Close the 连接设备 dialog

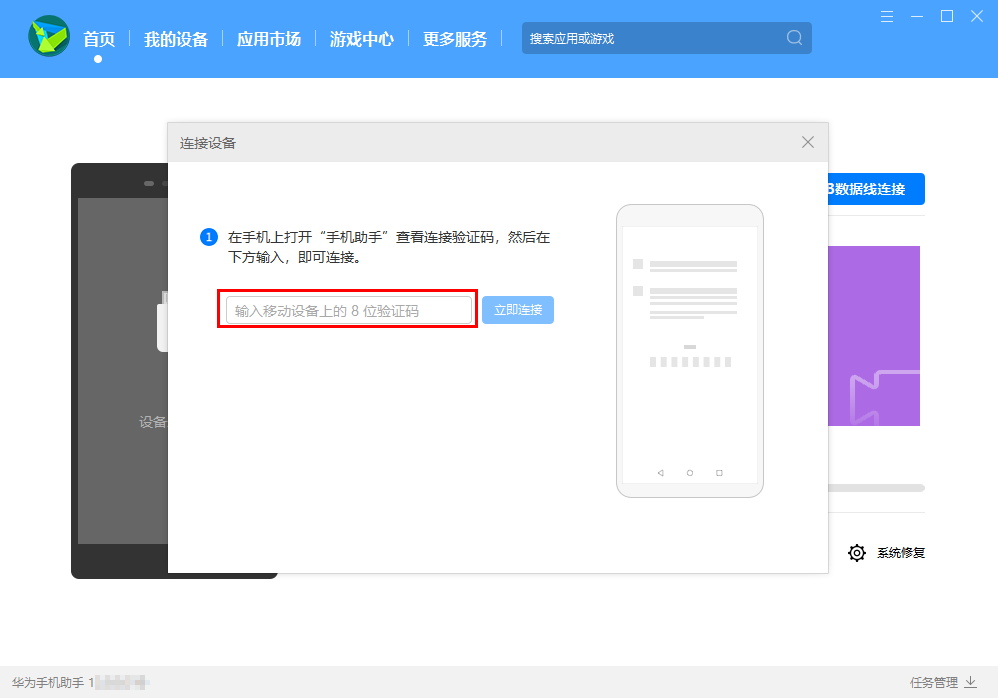click(808, 142)
